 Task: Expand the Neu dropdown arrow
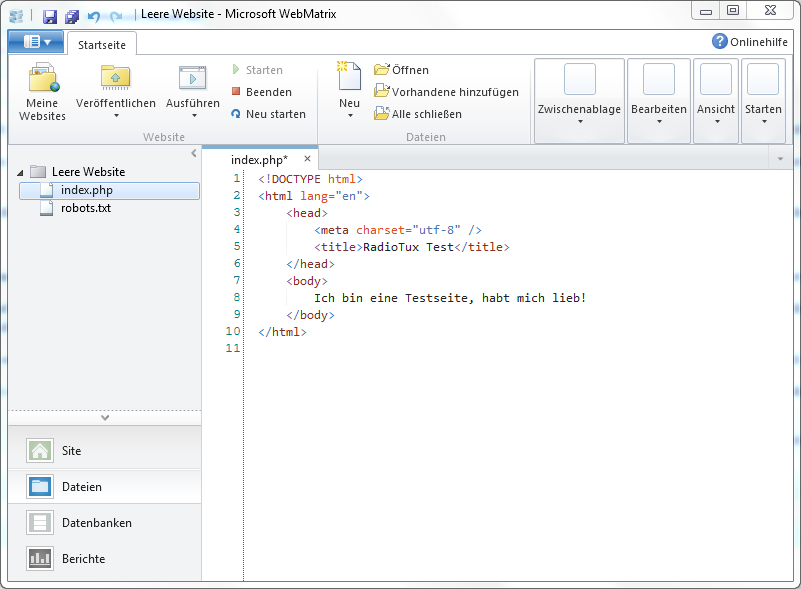click(350, 116)
